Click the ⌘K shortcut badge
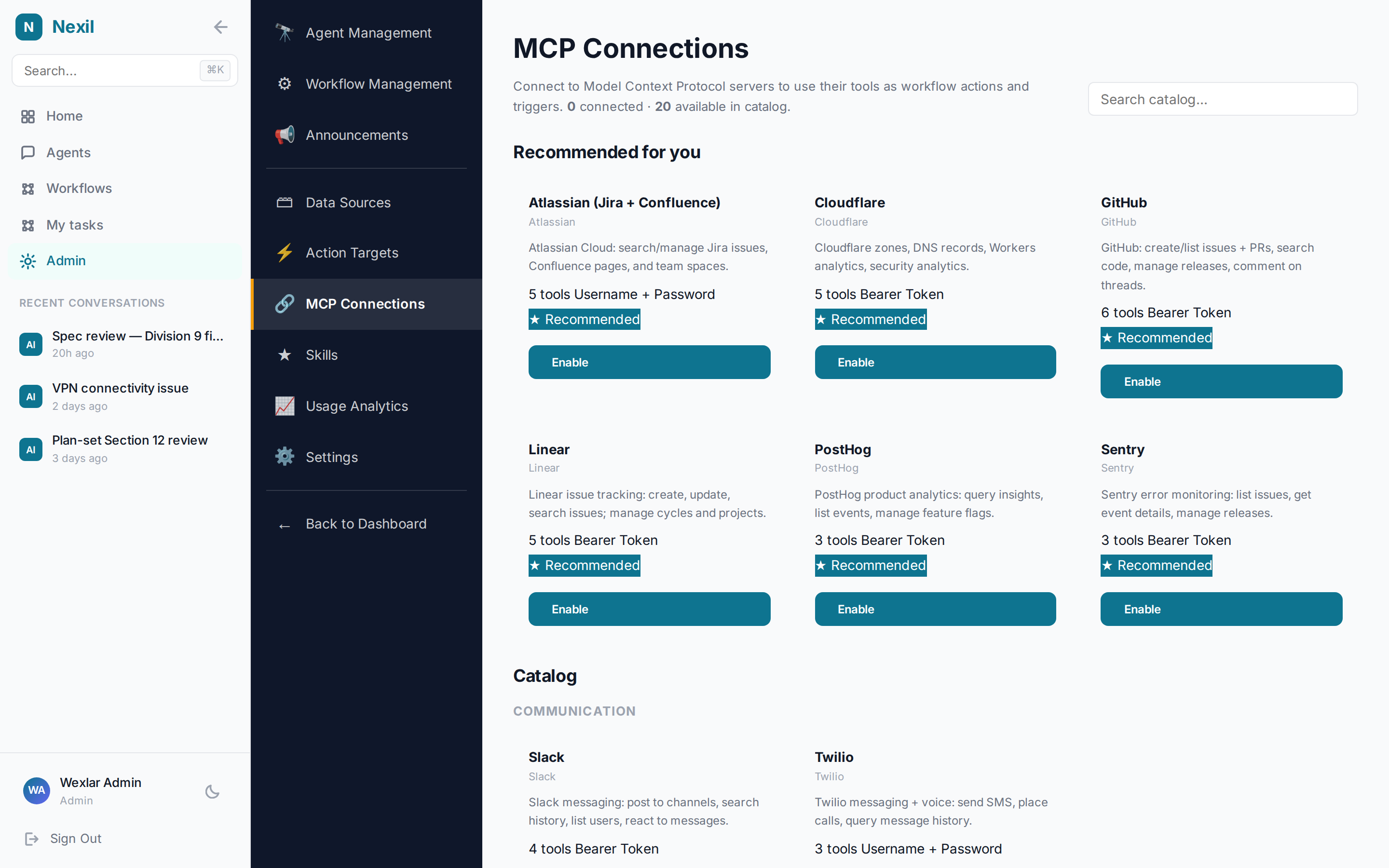1389x868 pixels. pyautogui.click(x=215, y=70)
